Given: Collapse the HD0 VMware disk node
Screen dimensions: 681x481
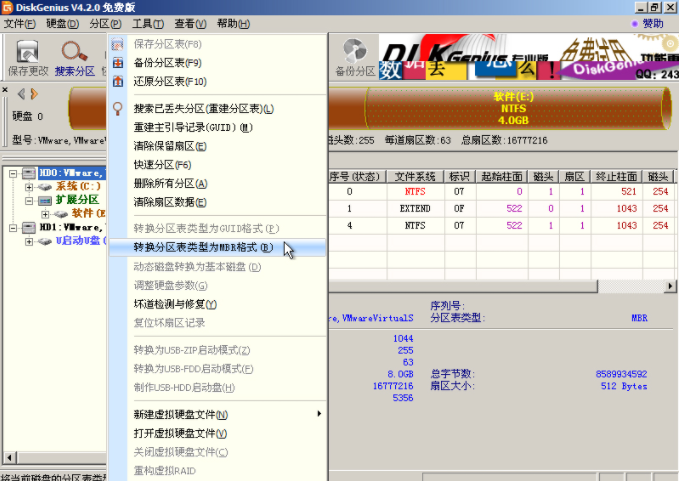Looking at the screenshot, I should click(13, 174).
